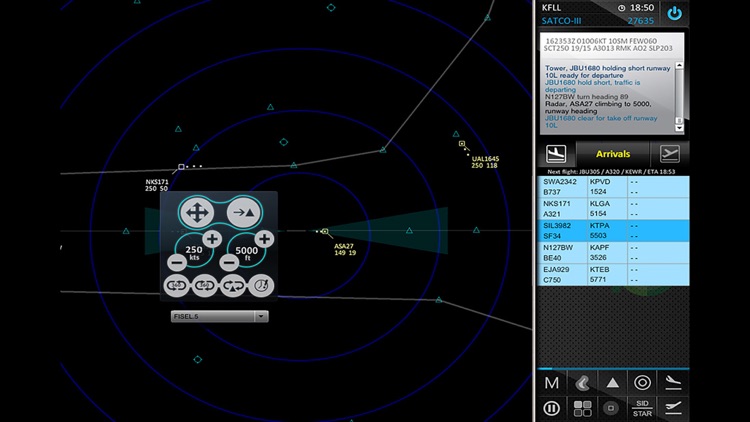This screenshot has width=750, height=422.
Task: Increase speed with the plus beside 250 kts
Action: [212, 239]
